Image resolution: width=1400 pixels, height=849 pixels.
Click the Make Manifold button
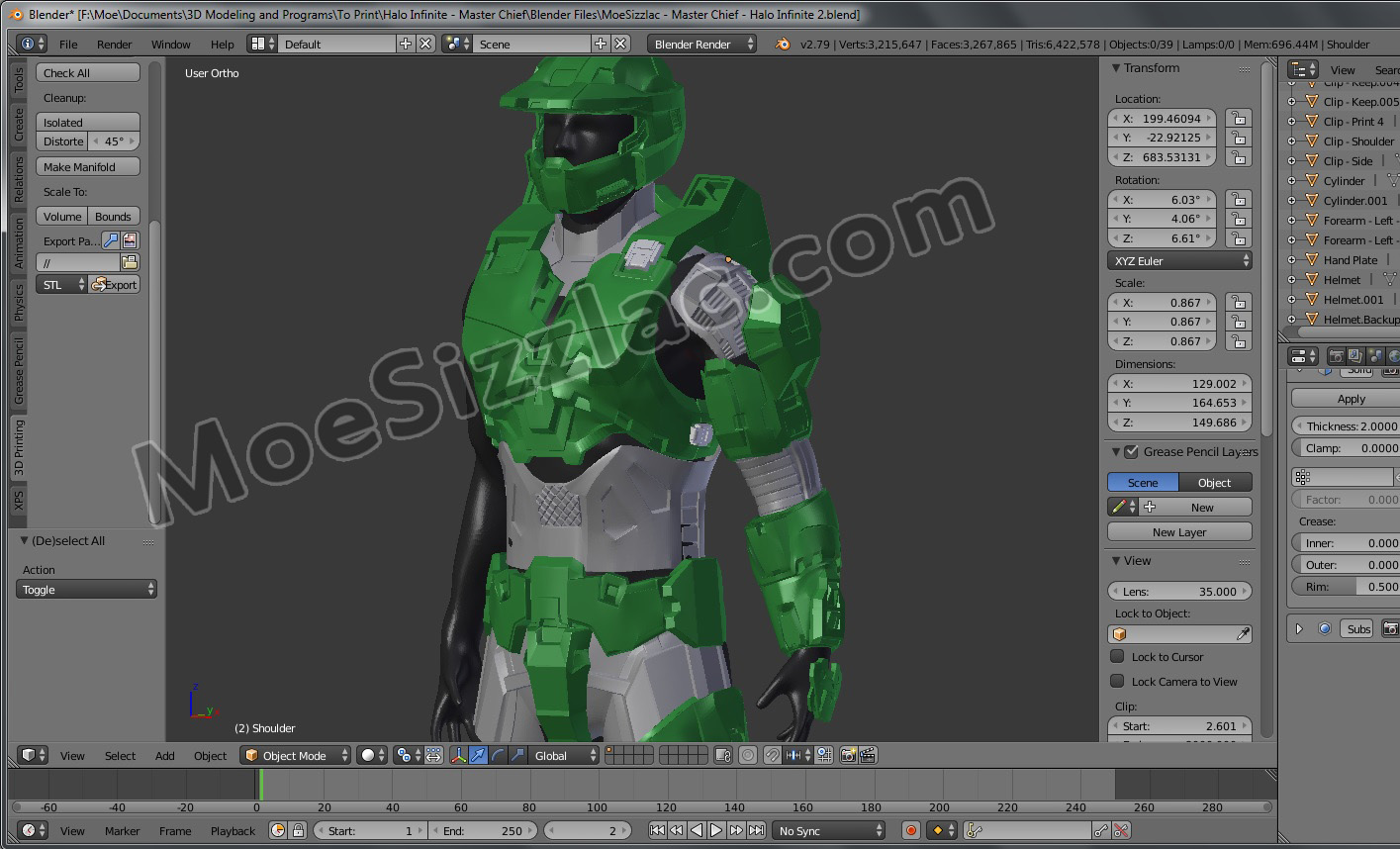click(88, 167)
